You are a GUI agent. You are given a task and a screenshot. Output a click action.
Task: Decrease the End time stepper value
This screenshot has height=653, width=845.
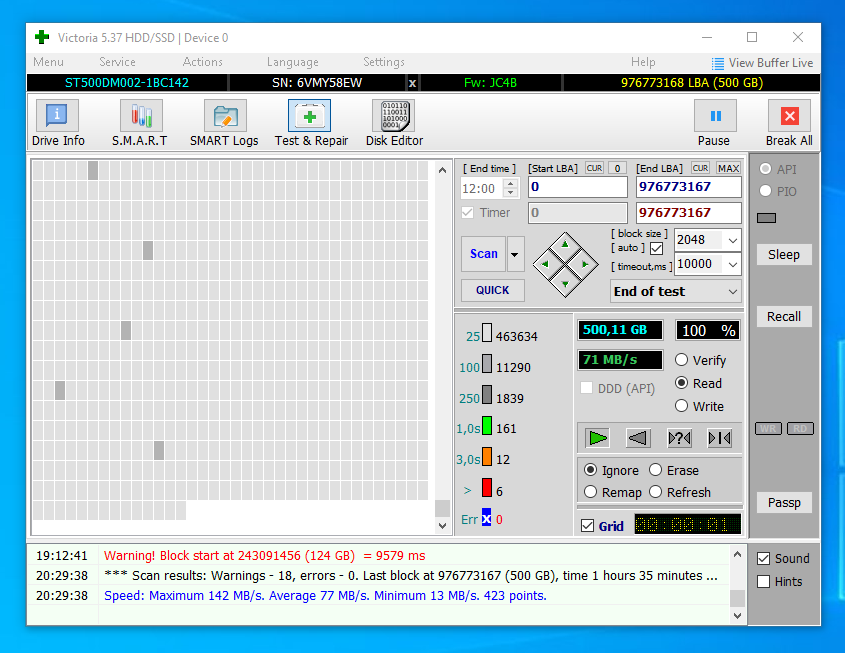click(510, 193)
